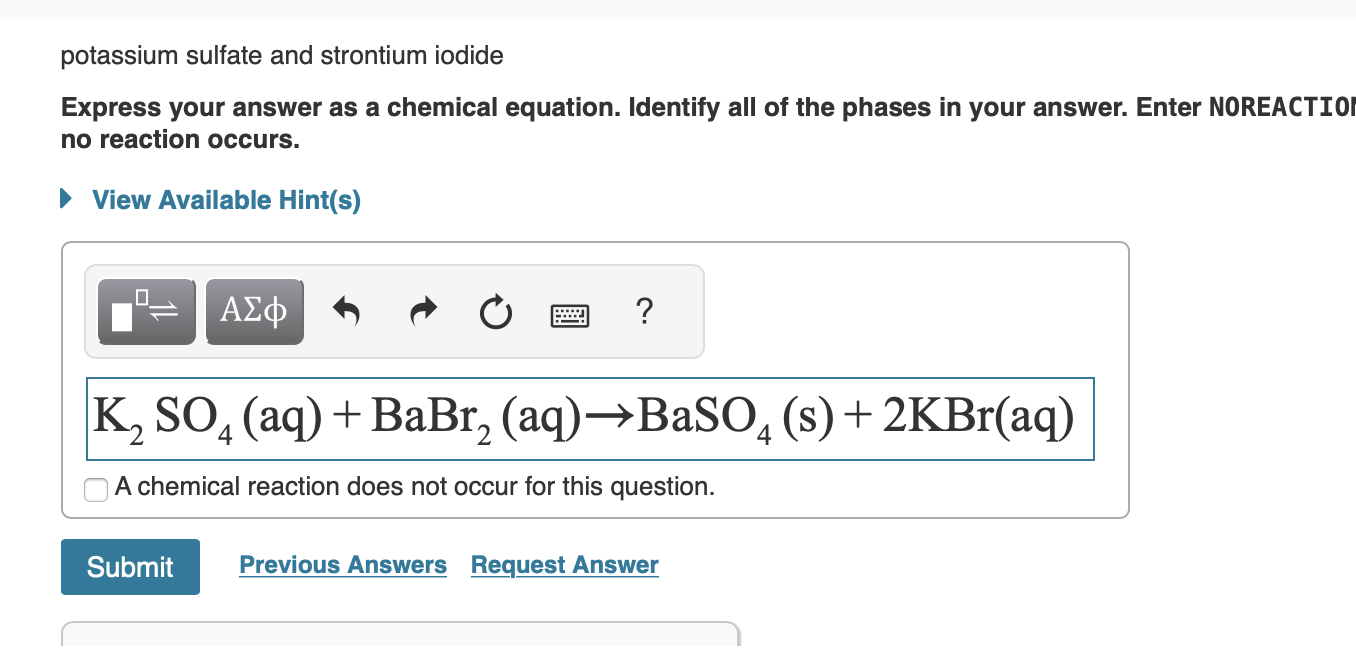Undo the last equation edit
Image resolution: width=1356 pixels, height=654 pixels.
(346, 311)
